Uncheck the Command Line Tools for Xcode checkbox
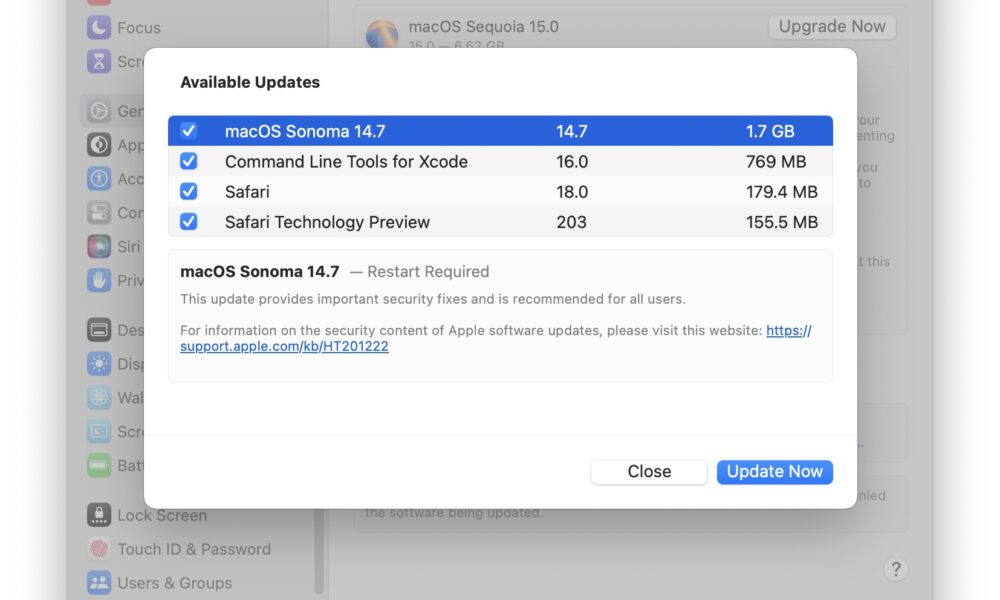This screenshot has height=600, width=1000. pyautogui.click(x=188, y=161)
